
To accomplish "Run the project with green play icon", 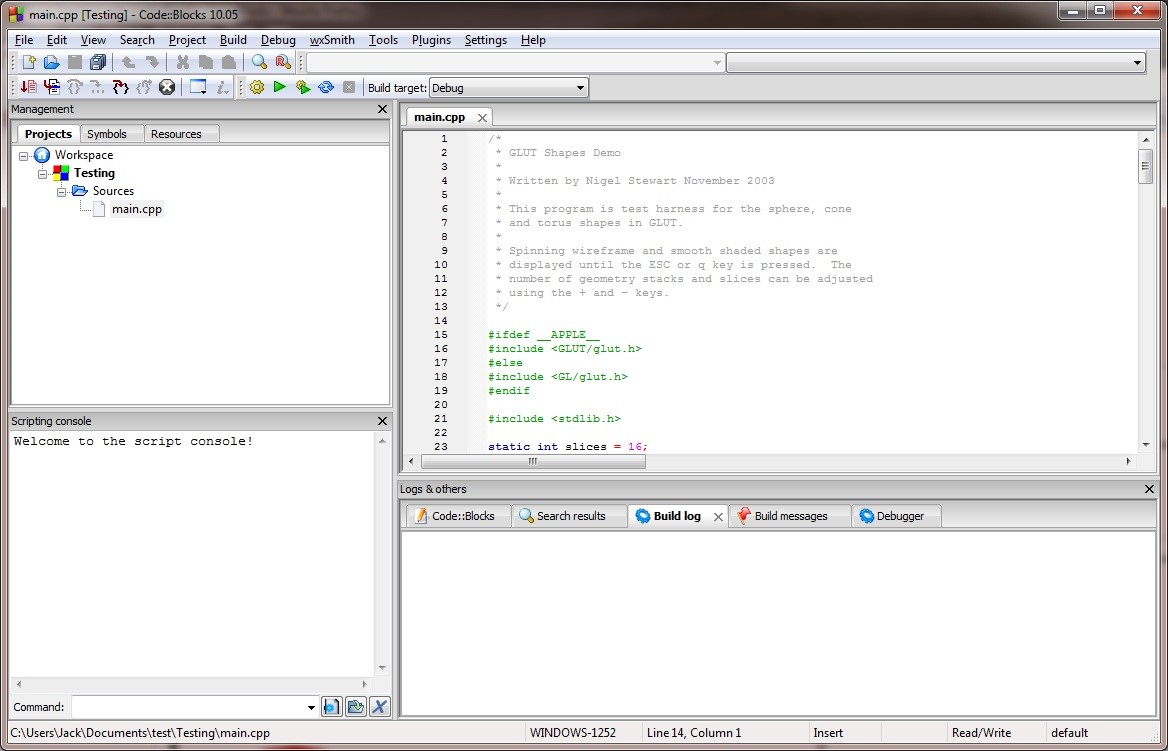I will (x=280, y=88).
